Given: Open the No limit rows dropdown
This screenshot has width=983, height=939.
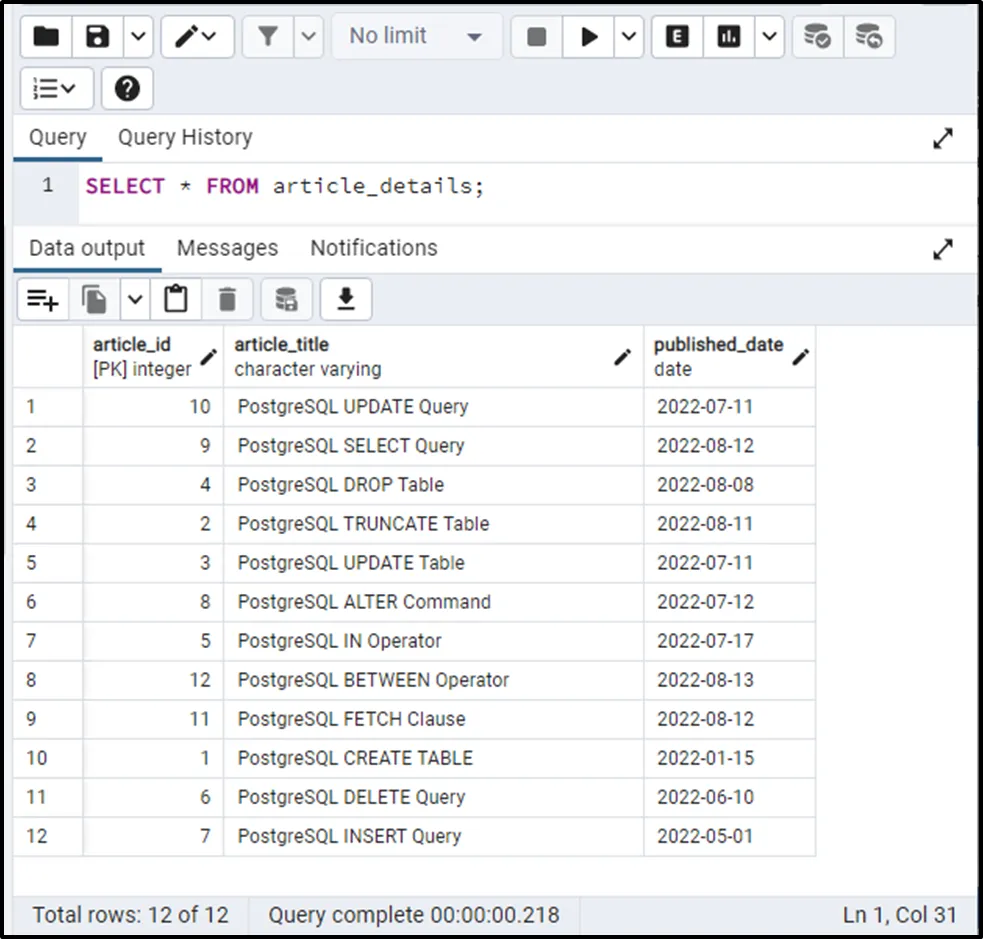Looking at the screenshot, I should tap(415, 37).
